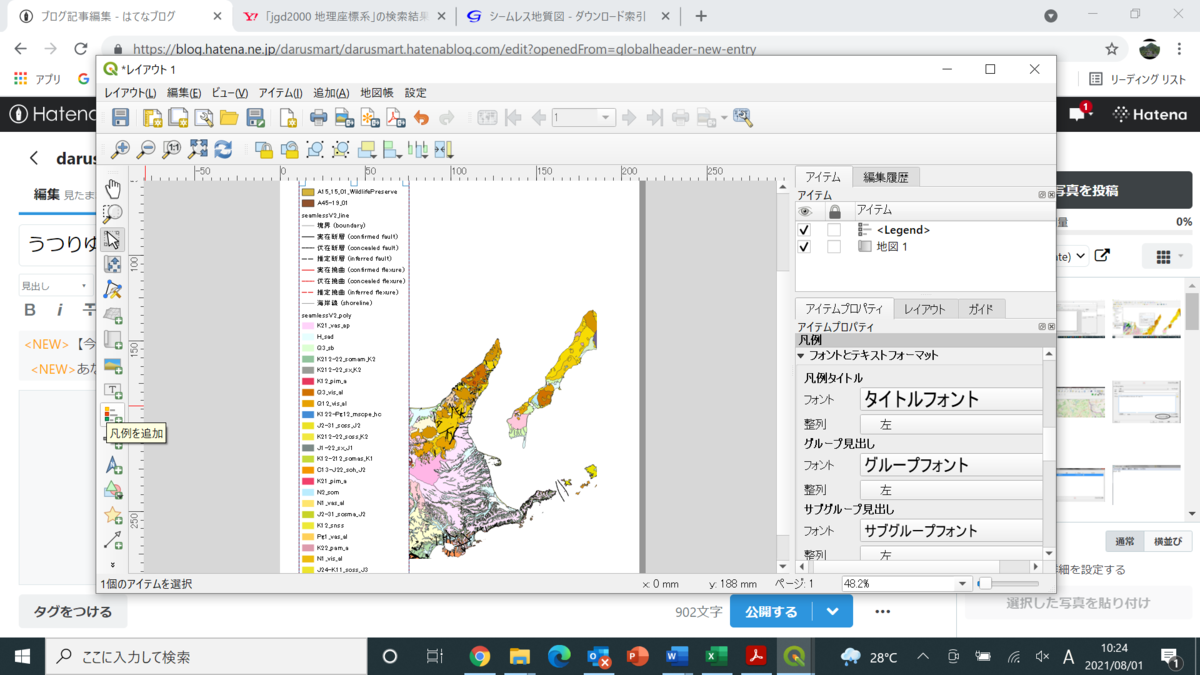
Task: Open the layout manager icon
Action: click(204, 118)
